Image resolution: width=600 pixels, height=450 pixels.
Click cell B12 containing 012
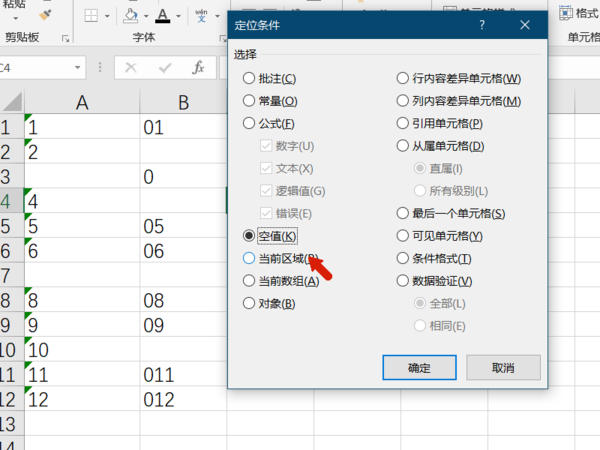point(183,399)
